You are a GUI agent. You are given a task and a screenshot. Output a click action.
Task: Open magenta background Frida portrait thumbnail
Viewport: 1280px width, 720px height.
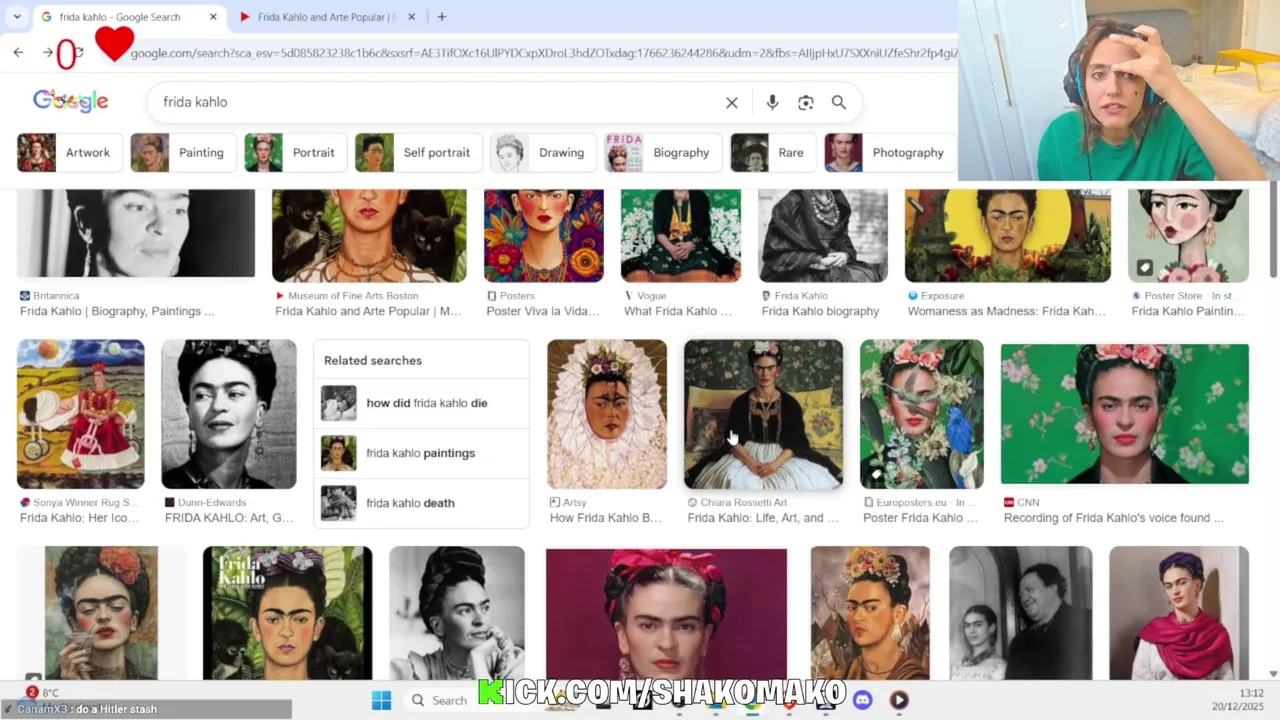coord(667,613)
